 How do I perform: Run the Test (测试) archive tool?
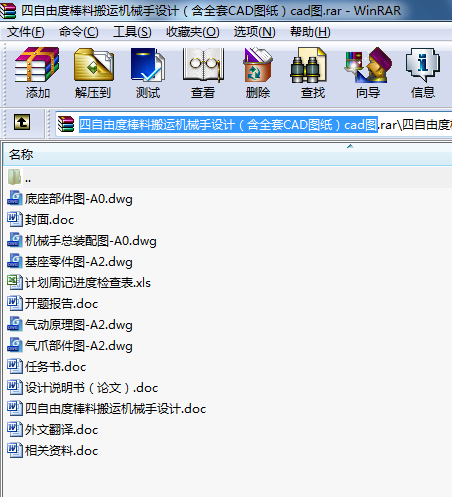coord(148,73)
